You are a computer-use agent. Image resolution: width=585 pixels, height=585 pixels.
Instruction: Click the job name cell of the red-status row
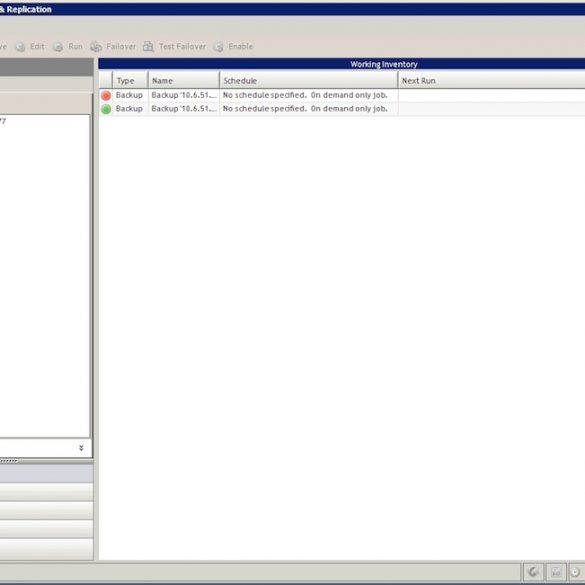(184, 95)
